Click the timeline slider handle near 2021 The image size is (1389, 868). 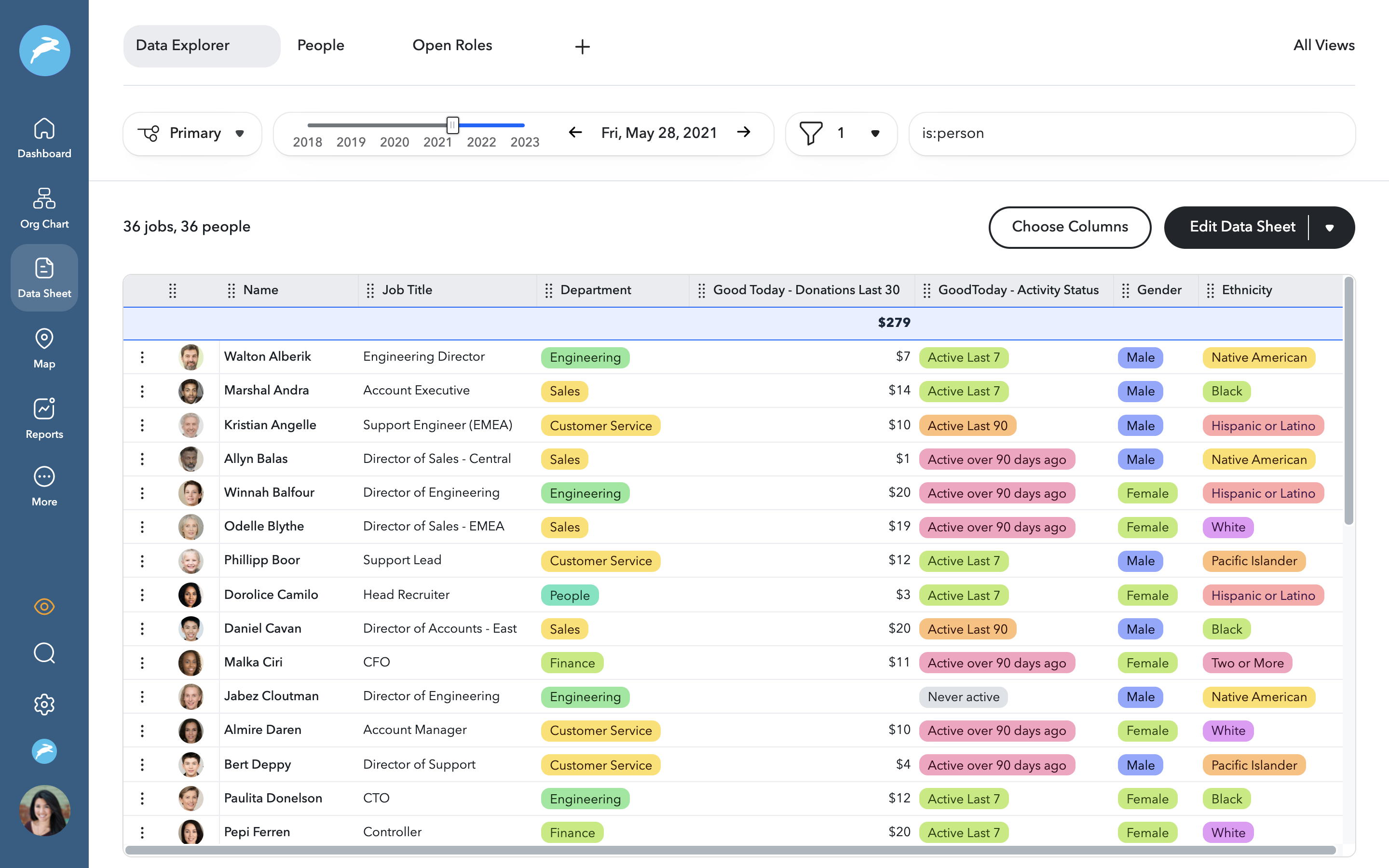452,124
